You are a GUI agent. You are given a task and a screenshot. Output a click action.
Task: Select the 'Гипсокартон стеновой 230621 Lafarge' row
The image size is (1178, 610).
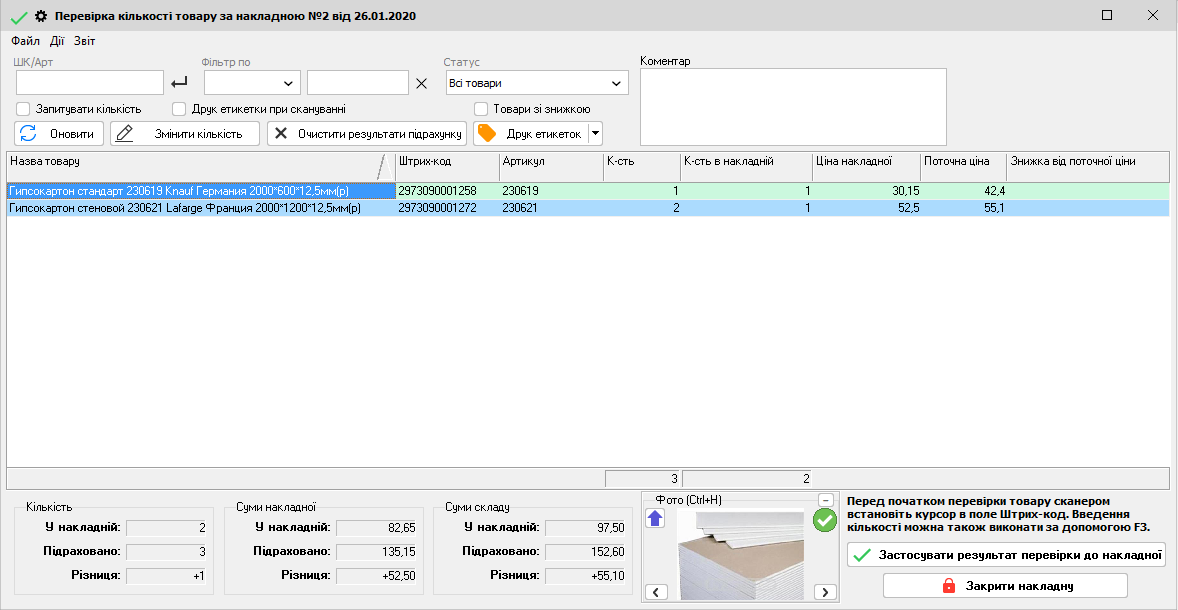pyautogui.click(x=185, y=208)
